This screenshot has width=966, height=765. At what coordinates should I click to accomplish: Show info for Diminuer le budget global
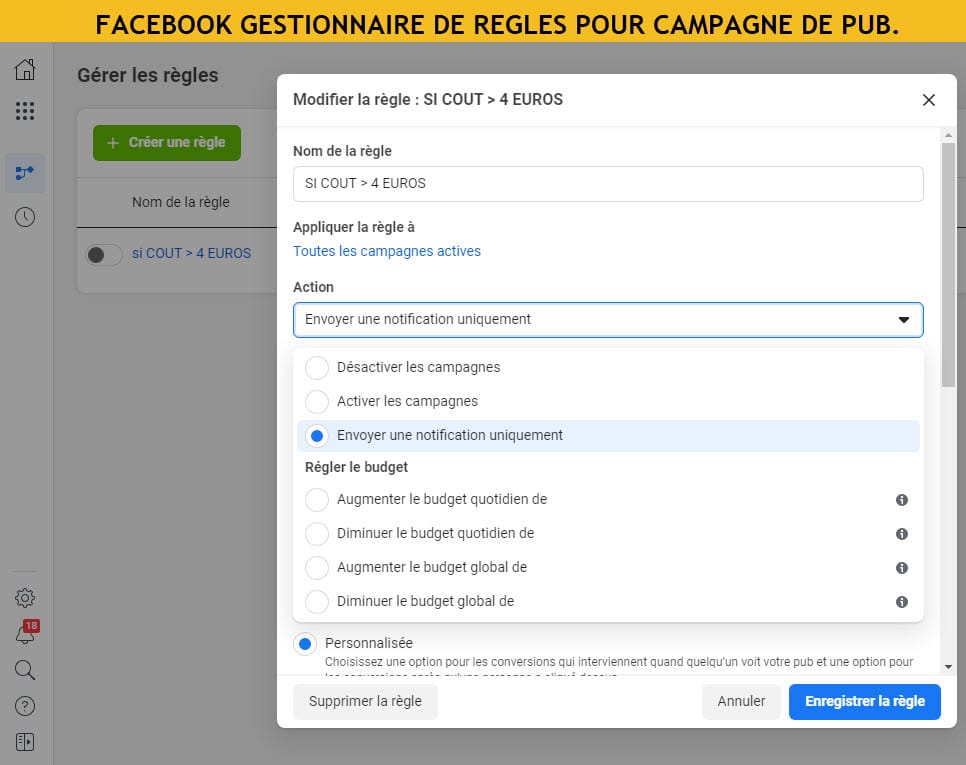coord(901,602)
